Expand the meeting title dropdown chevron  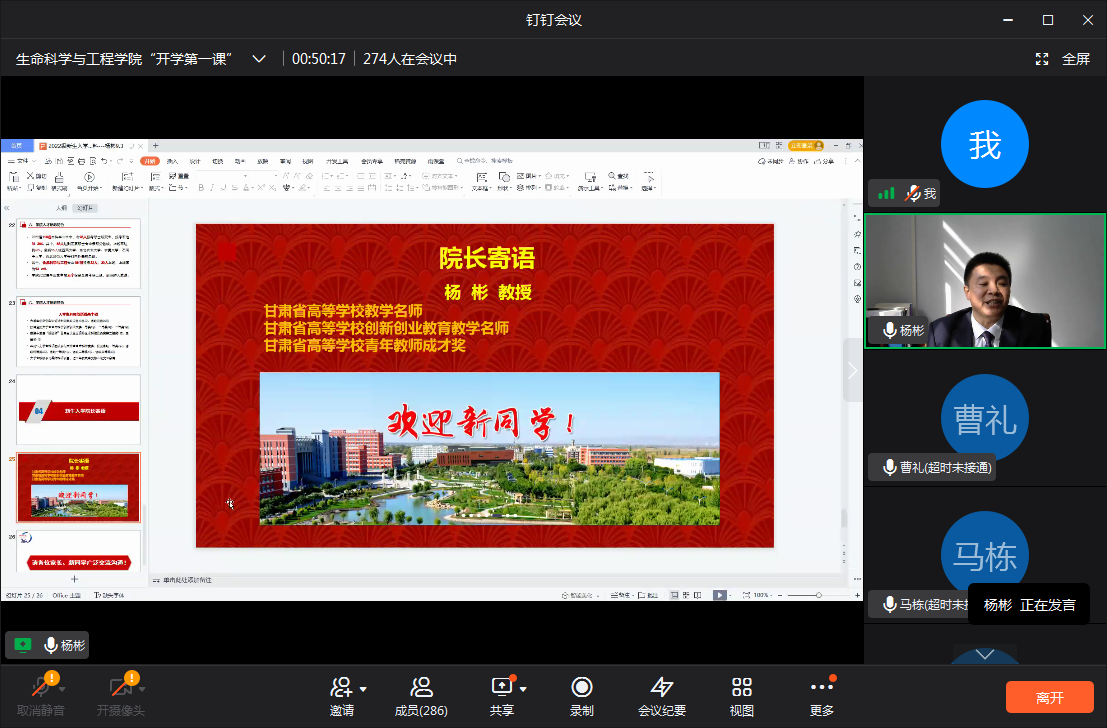point(259,59)
